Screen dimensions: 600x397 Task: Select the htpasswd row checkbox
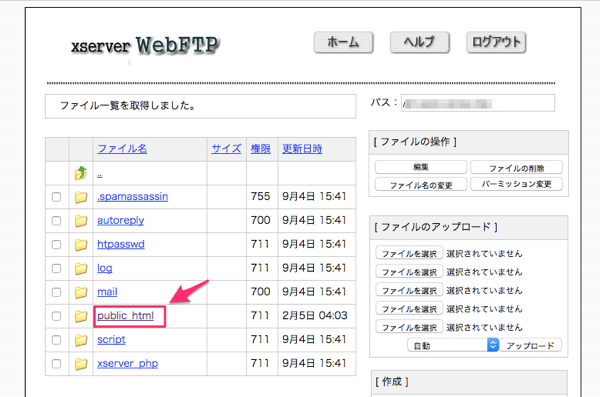click(56, 244)
